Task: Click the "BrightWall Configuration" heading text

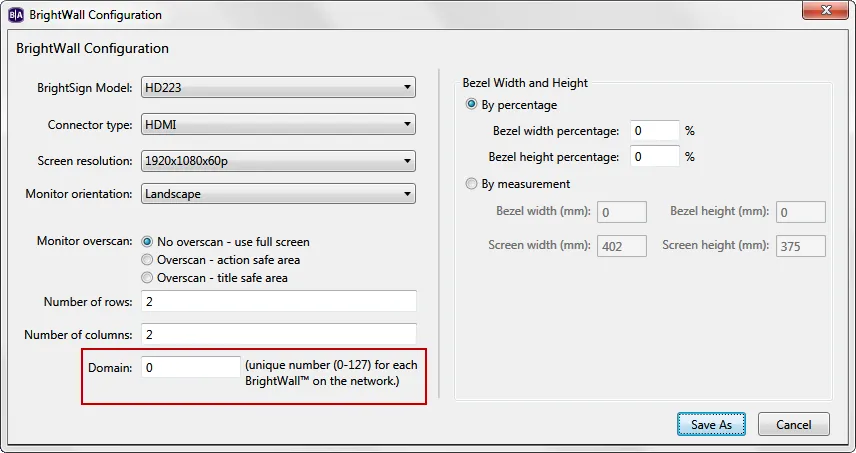Action: click(92, 48)
